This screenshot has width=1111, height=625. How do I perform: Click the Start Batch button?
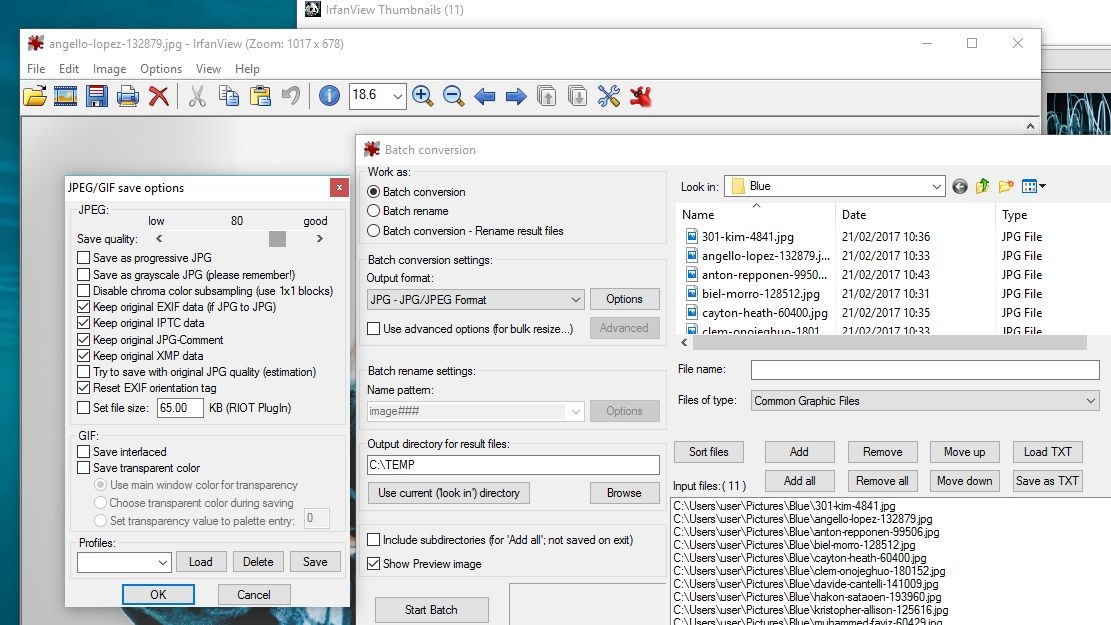point(431,610)
